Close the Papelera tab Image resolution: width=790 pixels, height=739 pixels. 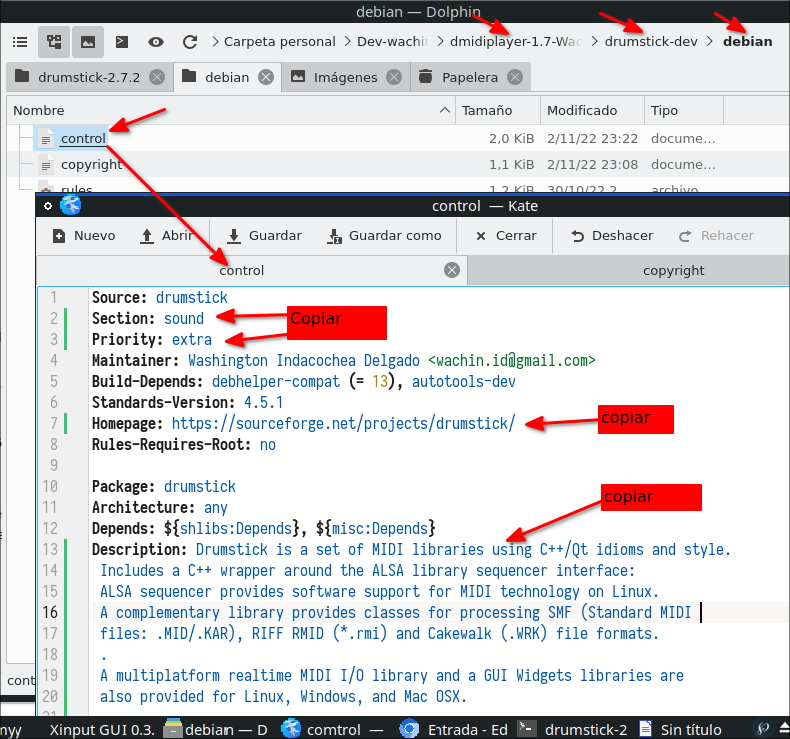pos(514,77)
